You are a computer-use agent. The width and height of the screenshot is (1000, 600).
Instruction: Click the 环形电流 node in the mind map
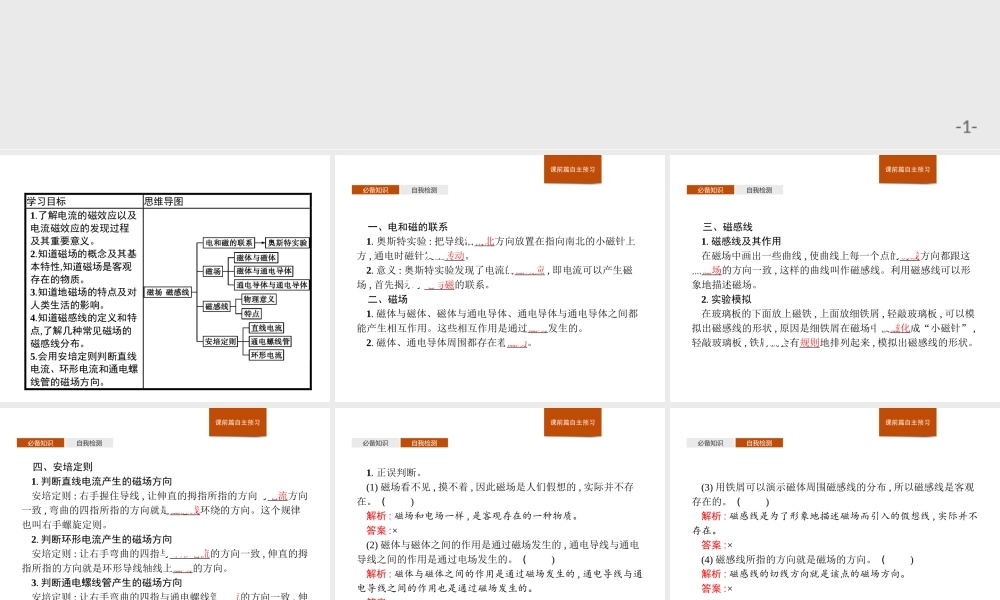(x=266, y=354)
